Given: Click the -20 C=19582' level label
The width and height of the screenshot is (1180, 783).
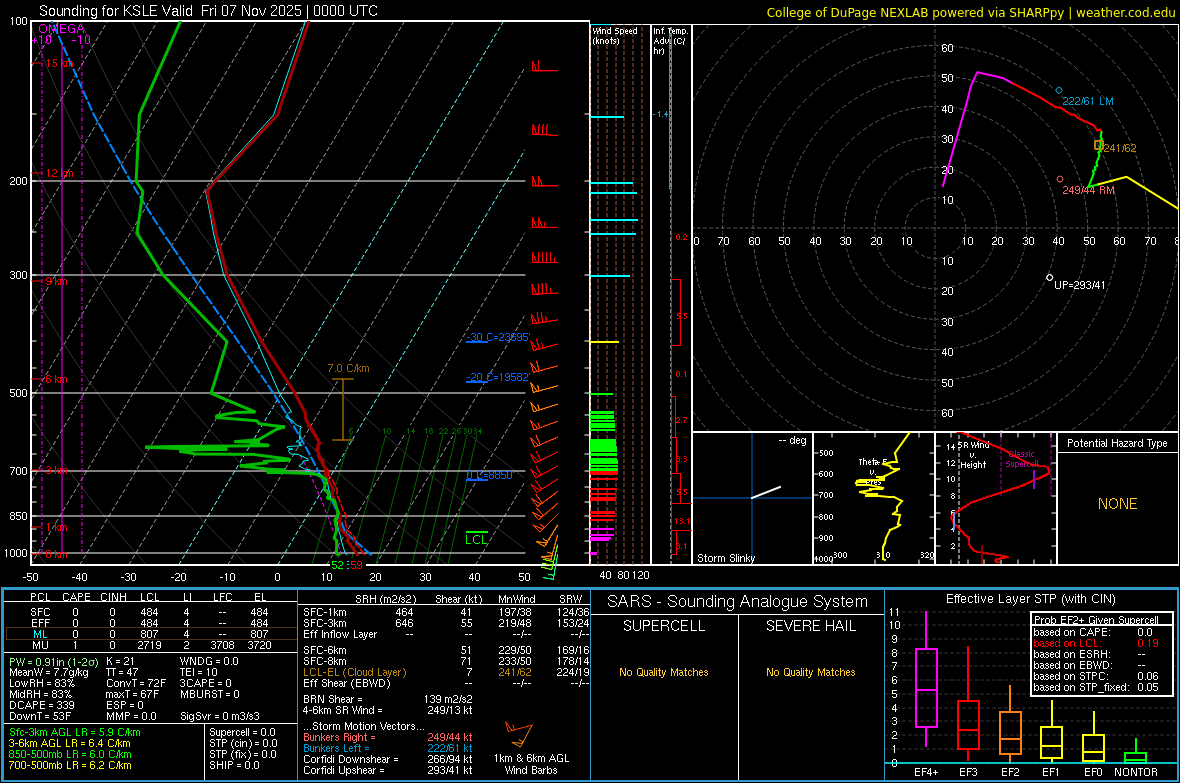Looking at the screenshot, I should (497, 376).
